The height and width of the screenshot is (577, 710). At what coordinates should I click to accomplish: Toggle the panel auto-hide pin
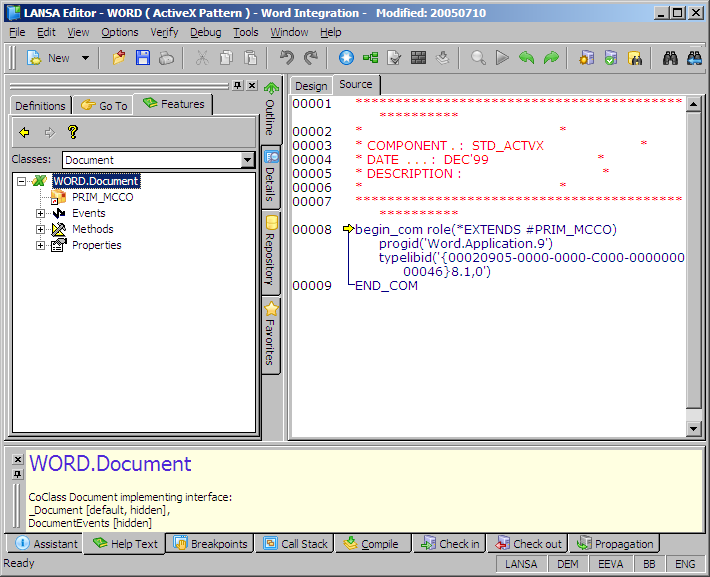[237, 86]
